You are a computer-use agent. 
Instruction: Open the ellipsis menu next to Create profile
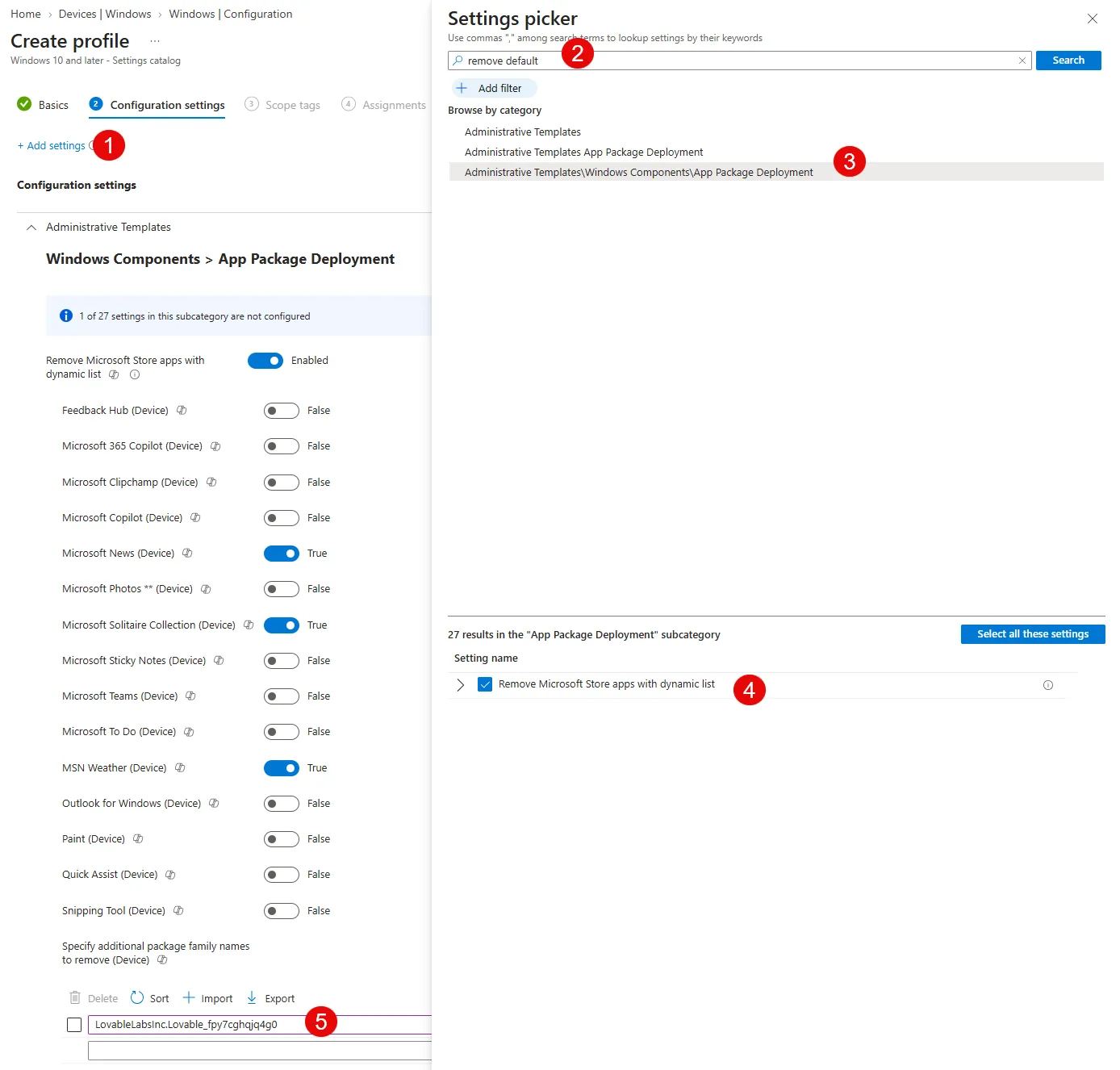point(155,41)
